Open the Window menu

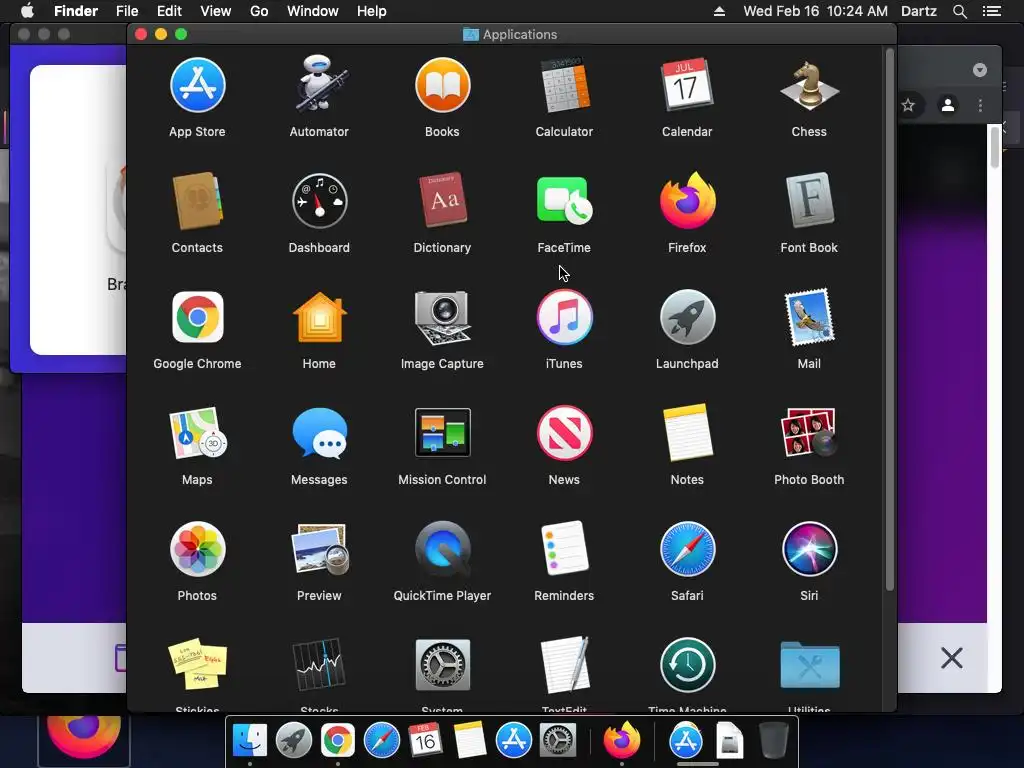[x=313, y=11]
